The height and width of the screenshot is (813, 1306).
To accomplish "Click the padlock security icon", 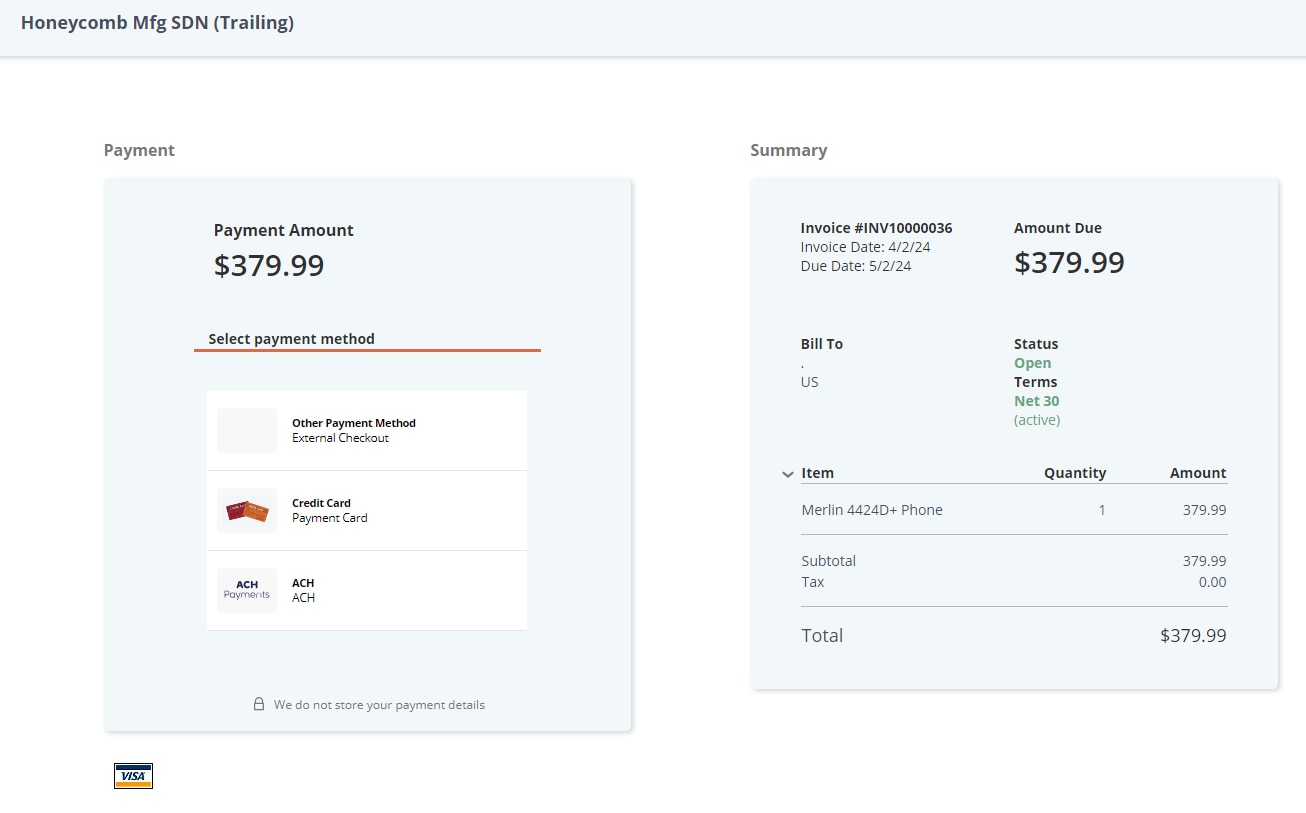I will pyautogui.click(x=259, y=704).
